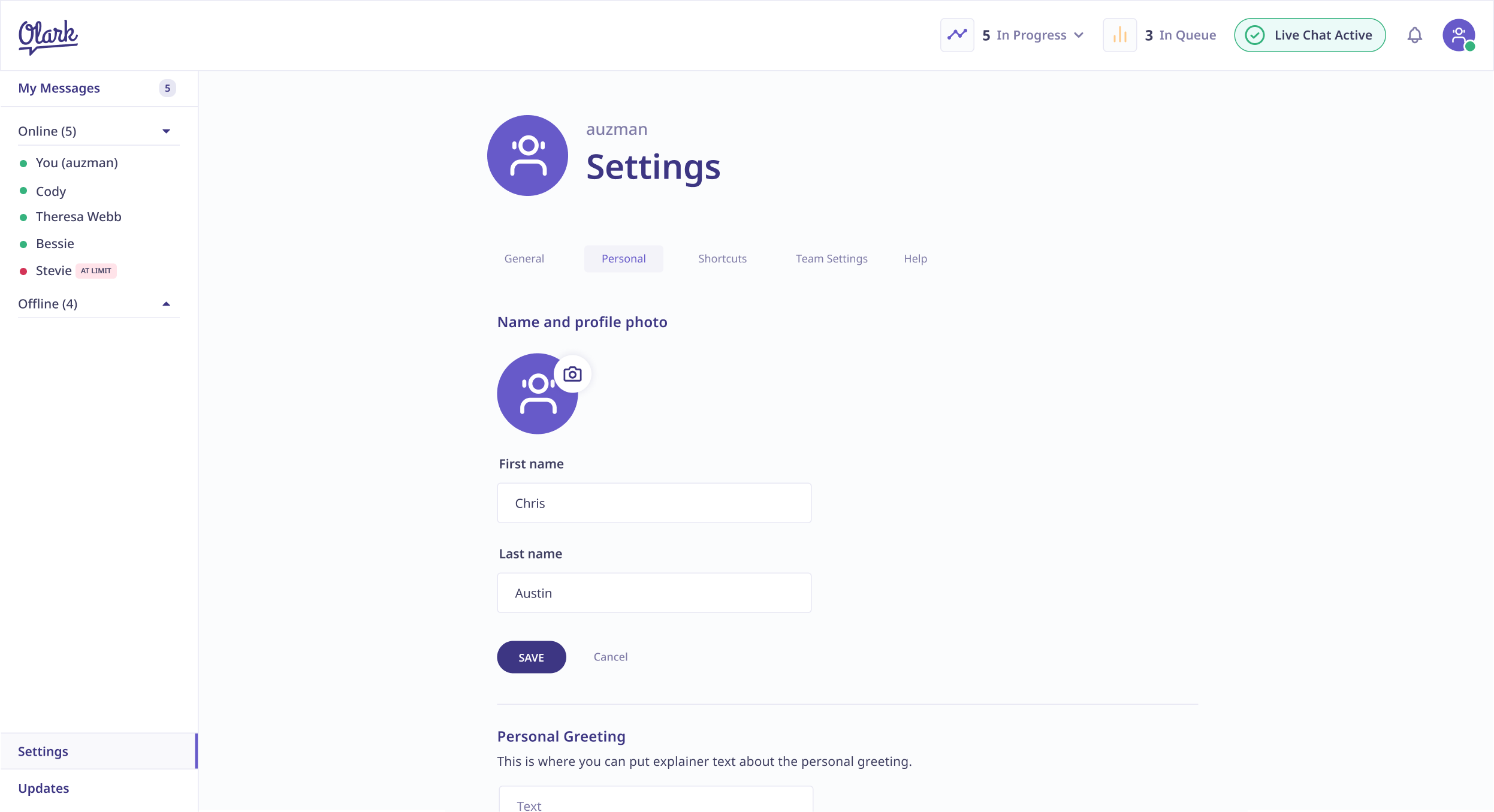Viewport: 1494px width, 812px height.
Task: Open Team Settings configuration tab
Action: pyautogui.click(x=830, y=258)
